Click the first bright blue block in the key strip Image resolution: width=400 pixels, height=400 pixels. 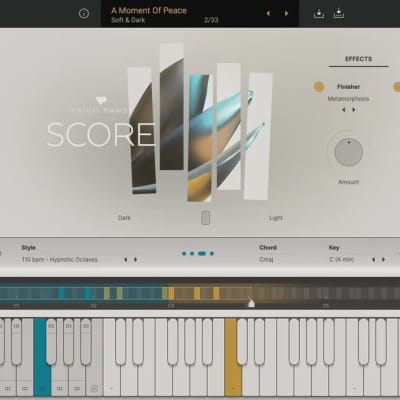[61, 293]
